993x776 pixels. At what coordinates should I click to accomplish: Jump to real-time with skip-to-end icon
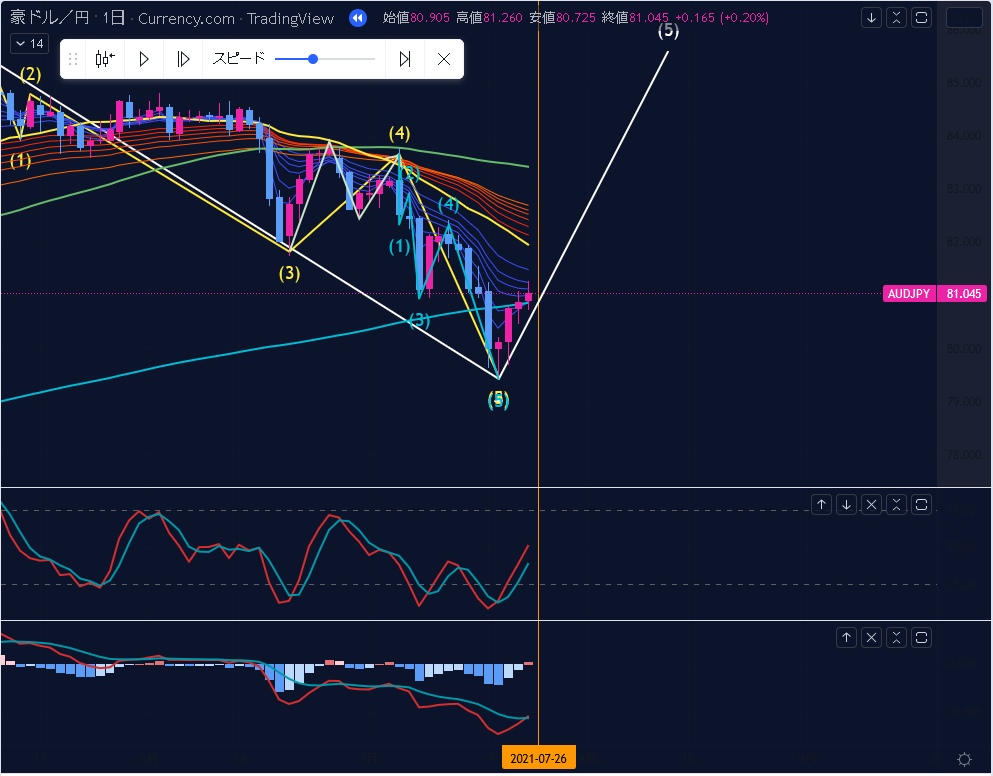[x=405, y=59]
